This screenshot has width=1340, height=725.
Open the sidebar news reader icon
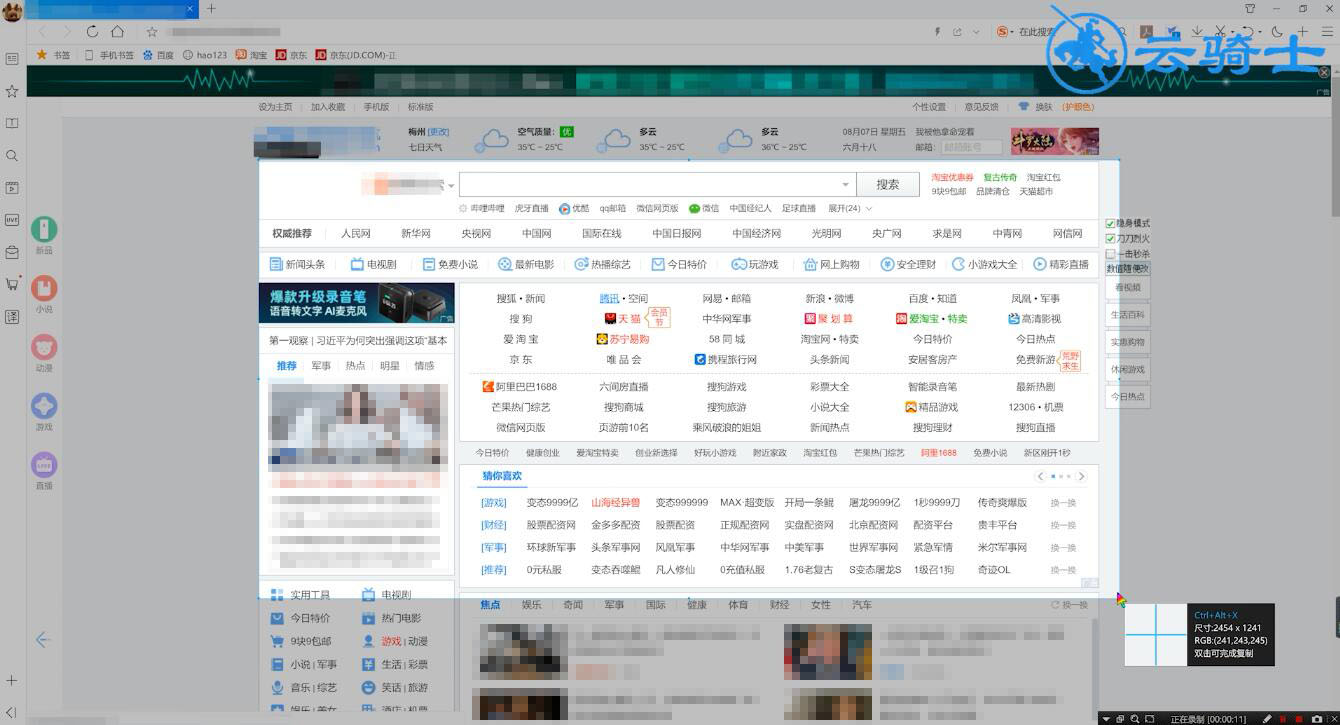tap(12, 59)
